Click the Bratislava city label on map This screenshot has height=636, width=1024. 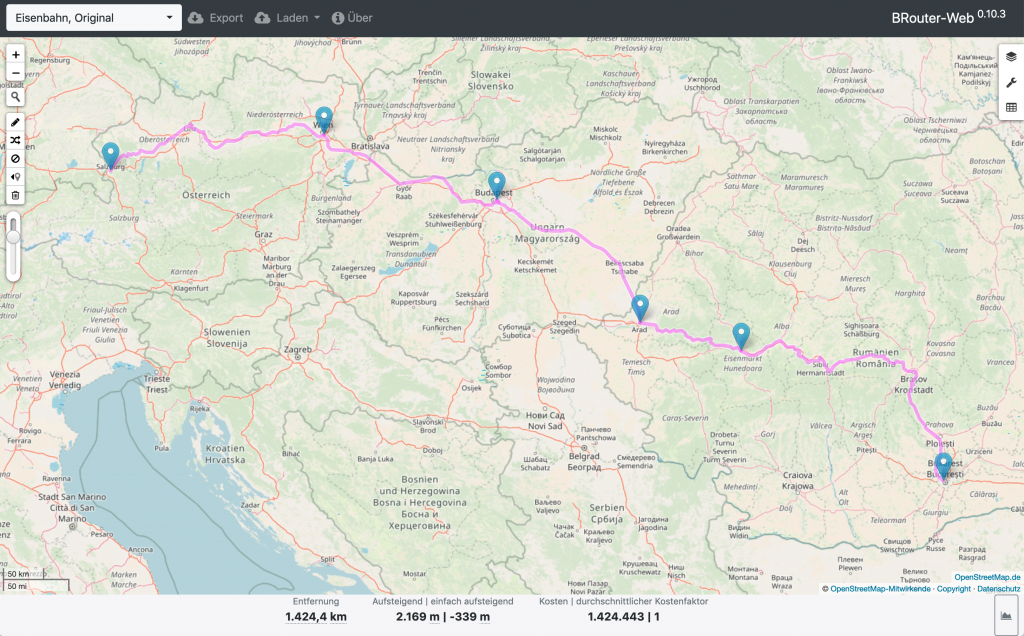tap(370, 146)
